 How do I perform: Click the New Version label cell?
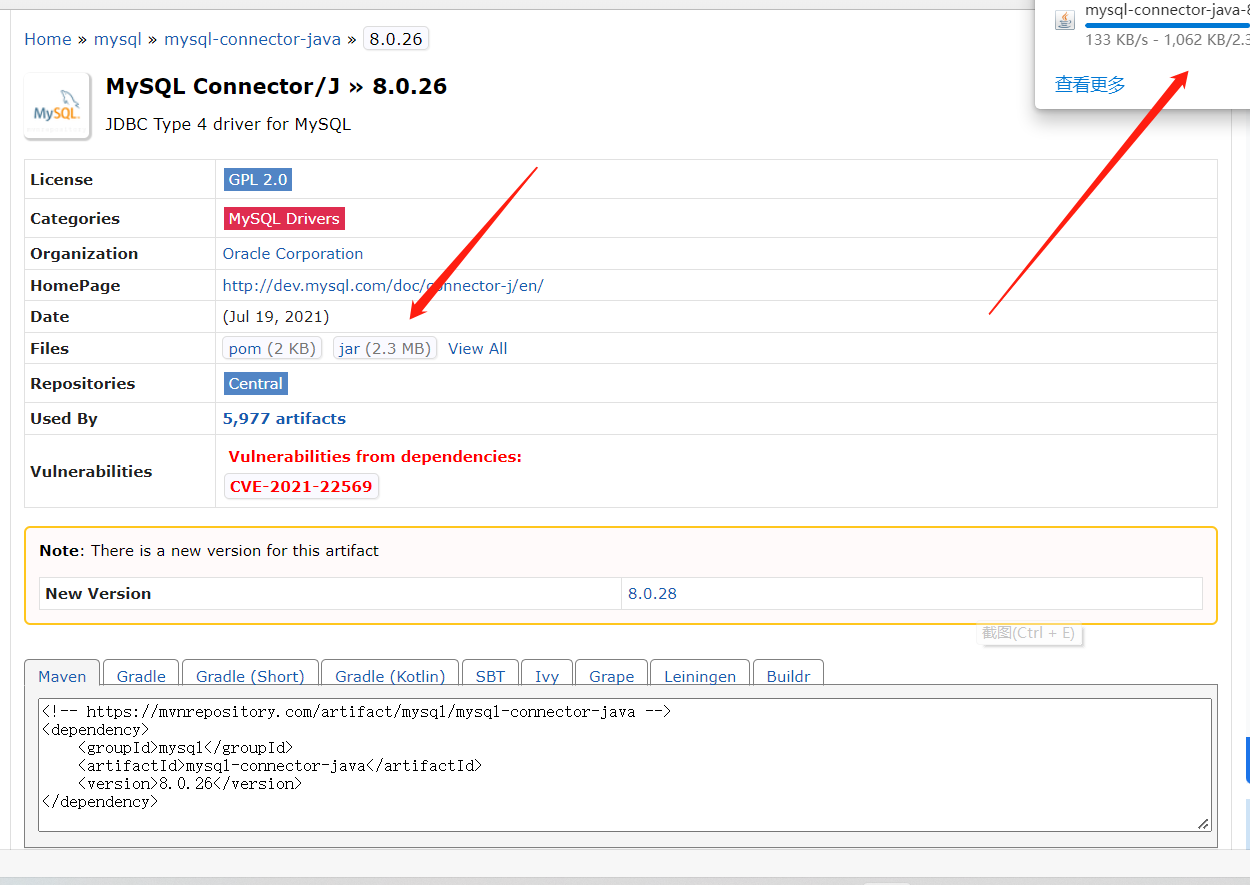pos(330,594)
